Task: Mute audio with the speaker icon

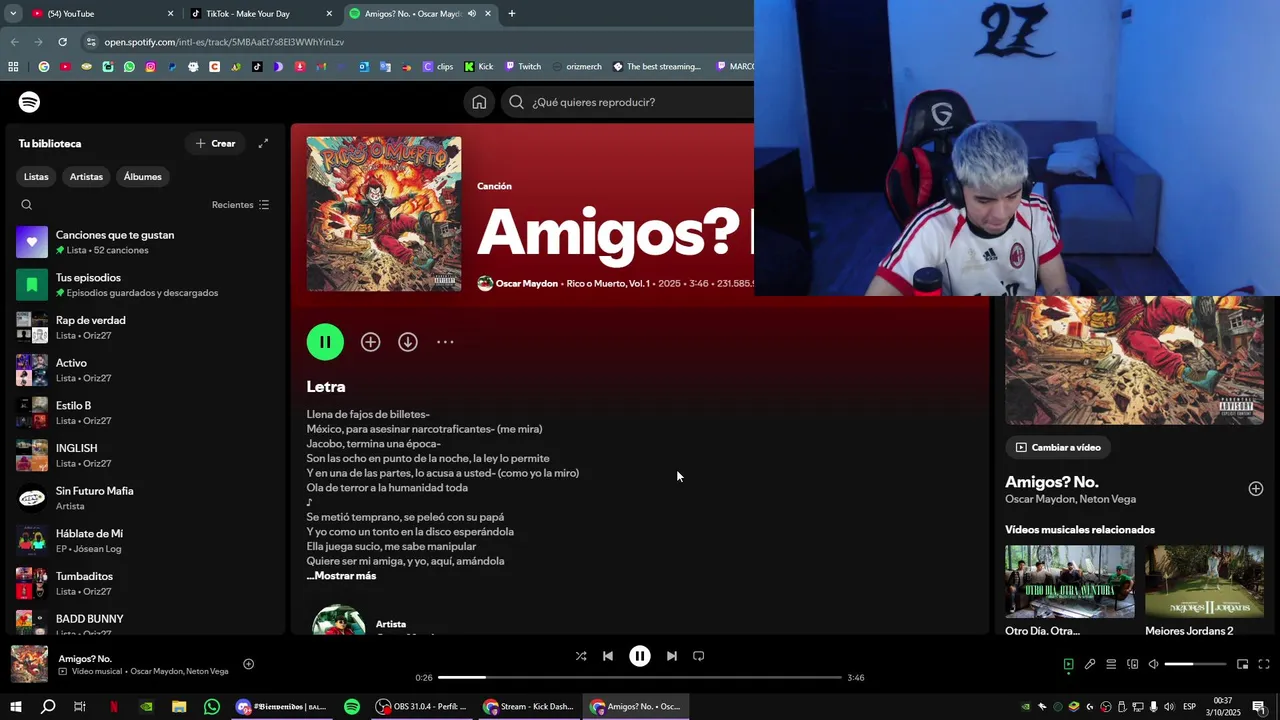Action: (1153, 664)
